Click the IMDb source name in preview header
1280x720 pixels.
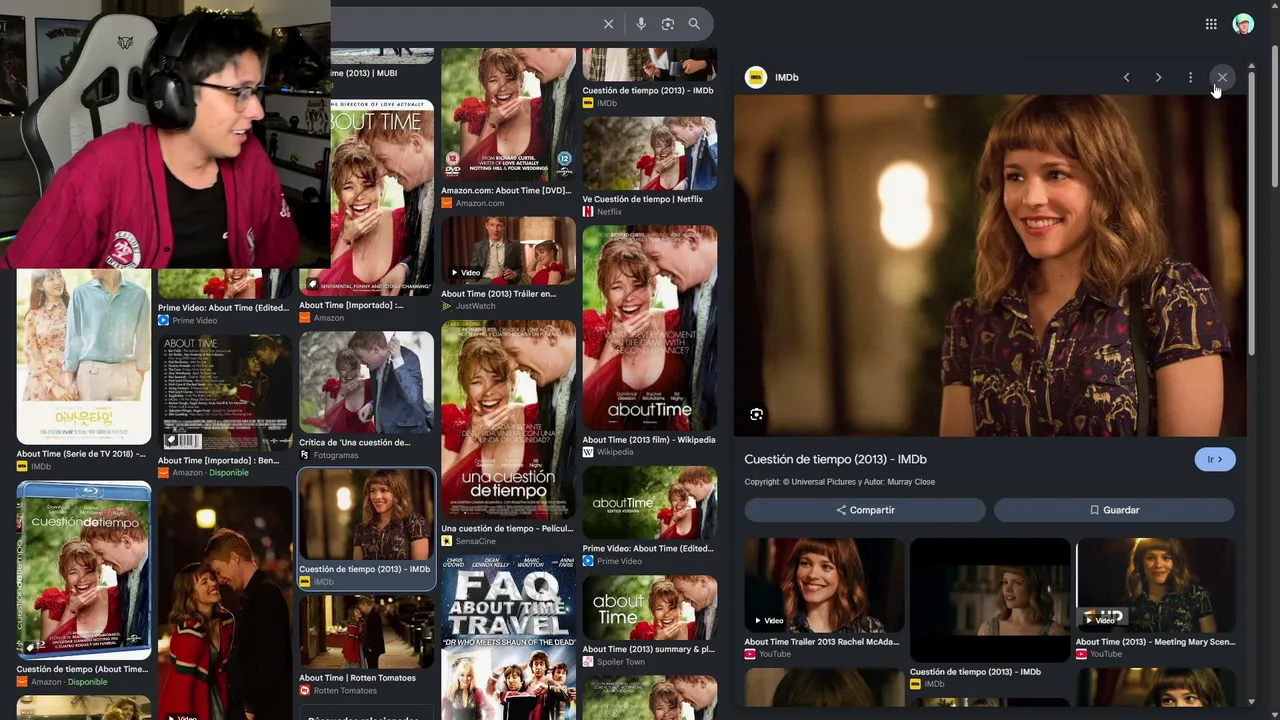[787, 77]
